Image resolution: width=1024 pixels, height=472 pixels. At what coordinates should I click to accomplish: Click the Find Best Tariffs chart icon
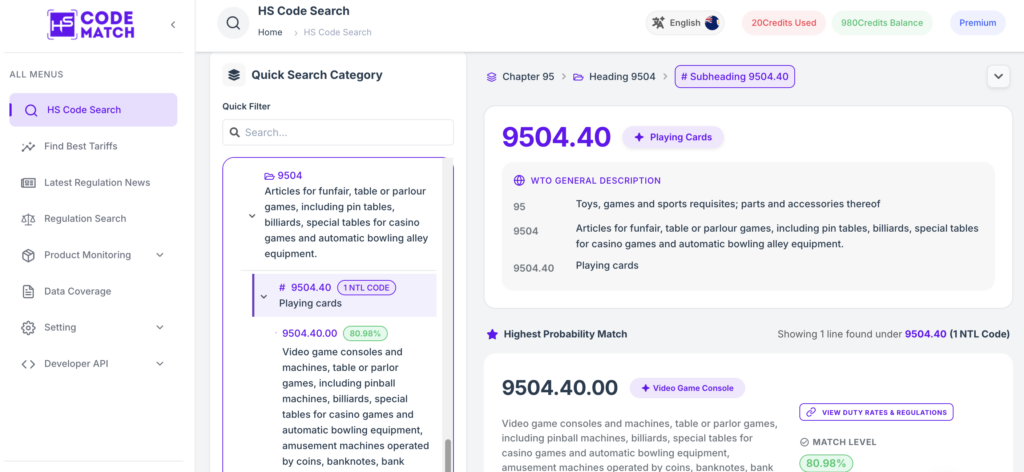point(28,146)
